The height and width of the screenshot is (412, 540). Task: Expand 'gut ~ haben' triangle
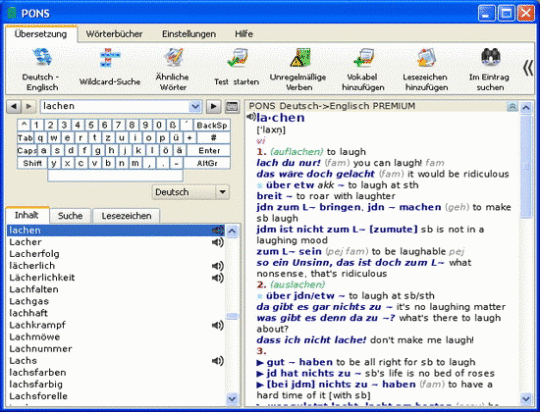[x=260, y=363]
